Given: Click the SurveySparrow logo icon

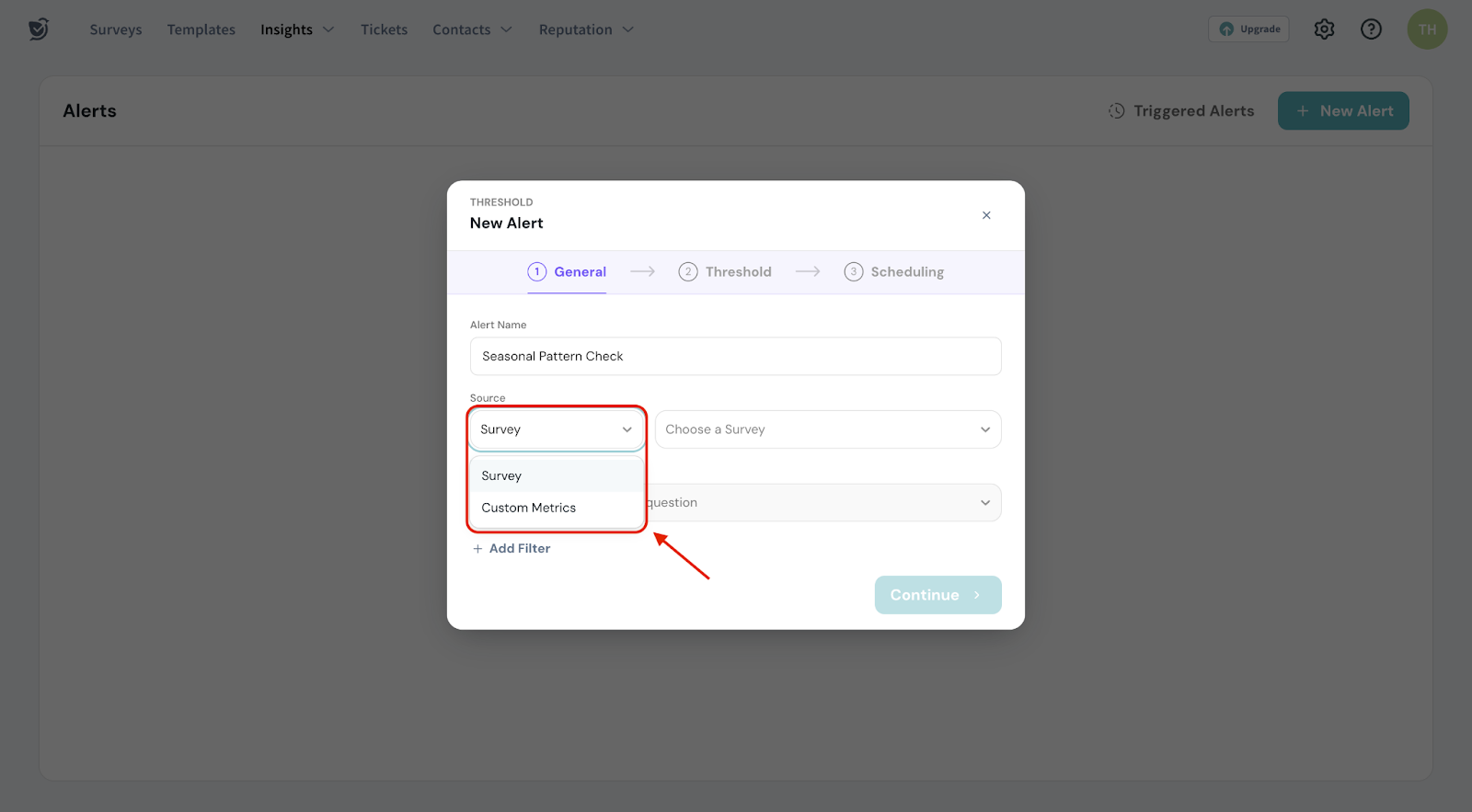Looking at the screenshot, I should tap(38, 29).
